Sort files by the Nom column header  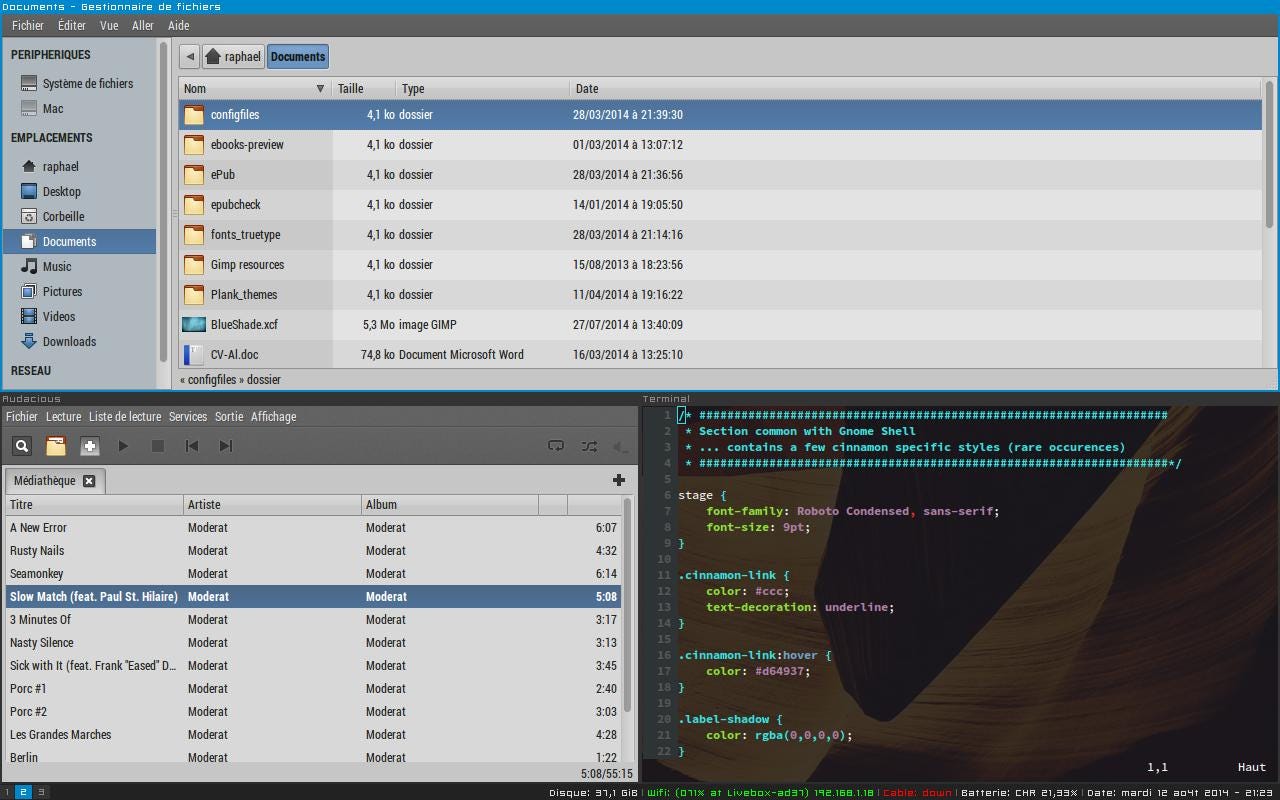click(256, 89)
